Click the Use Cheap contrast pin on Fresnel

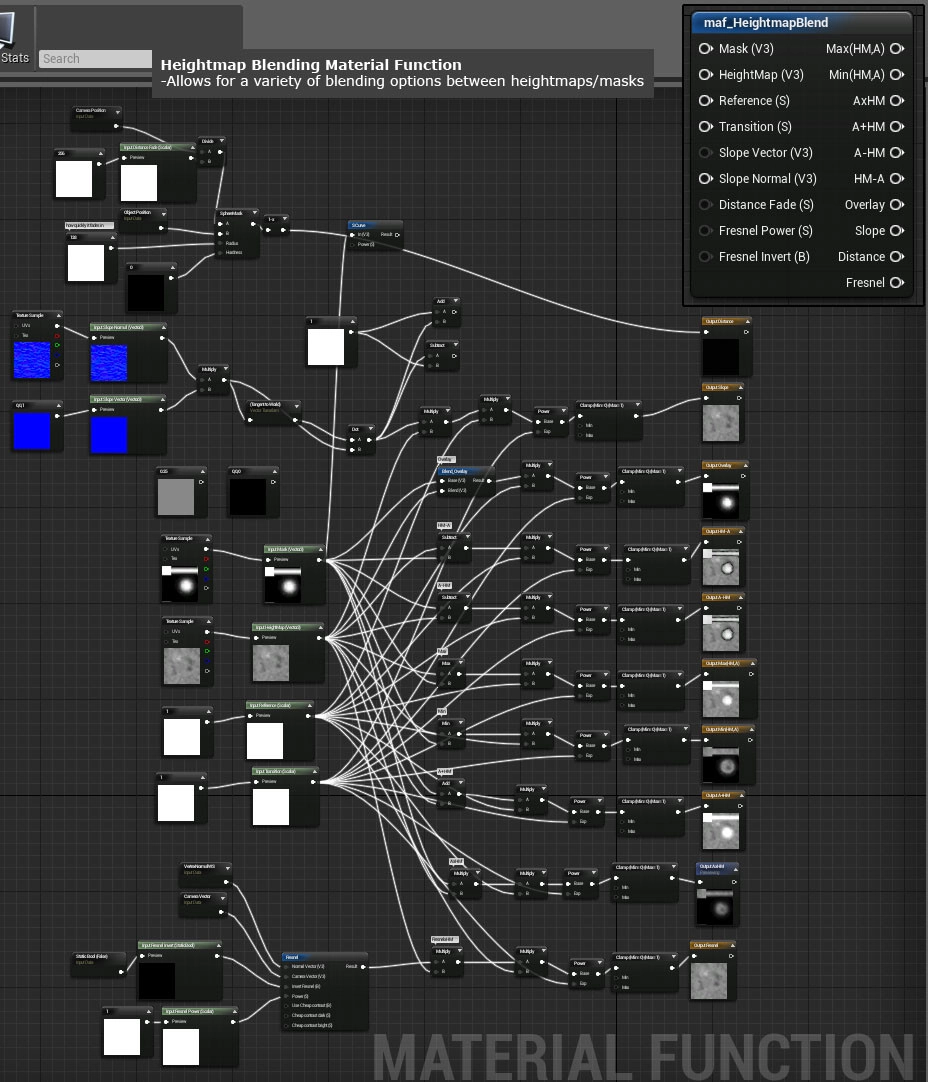point(288,1005)
